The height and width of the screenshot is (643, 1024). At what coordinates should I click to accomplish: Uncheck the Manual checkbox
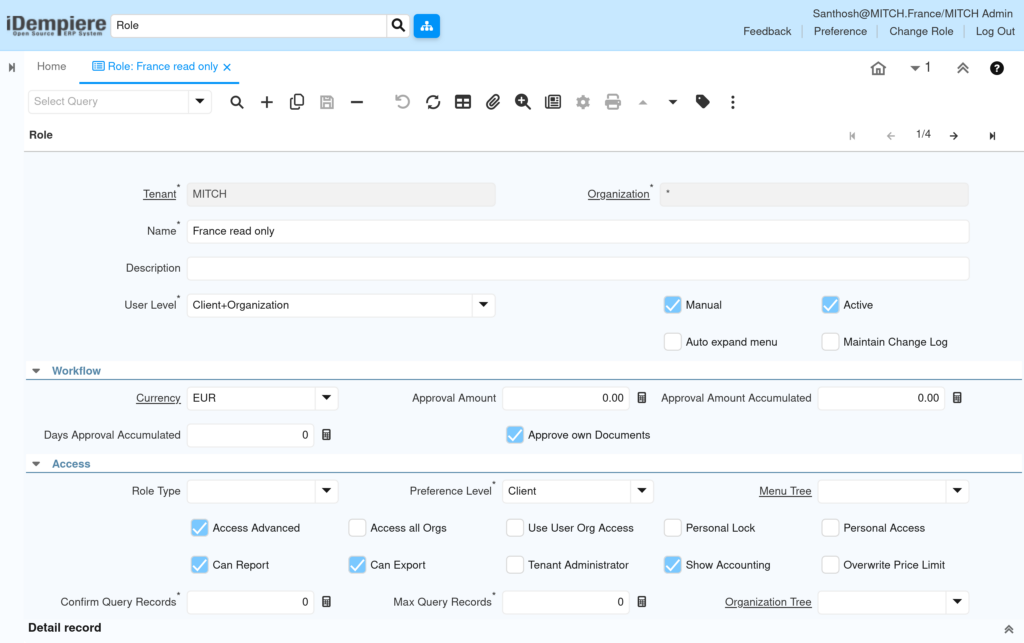[673, 305]
